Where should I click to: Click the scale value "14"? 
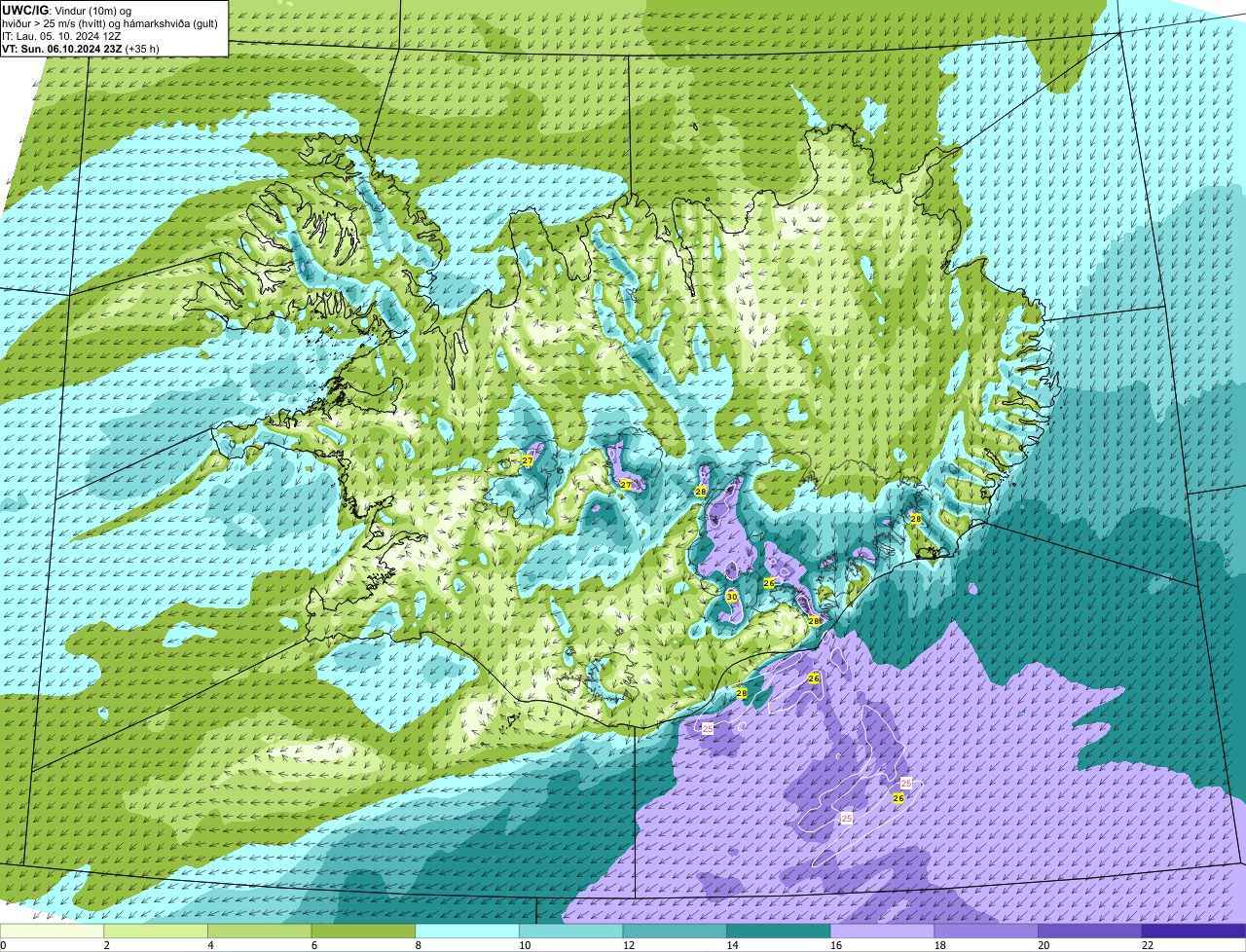coord(732,945)
